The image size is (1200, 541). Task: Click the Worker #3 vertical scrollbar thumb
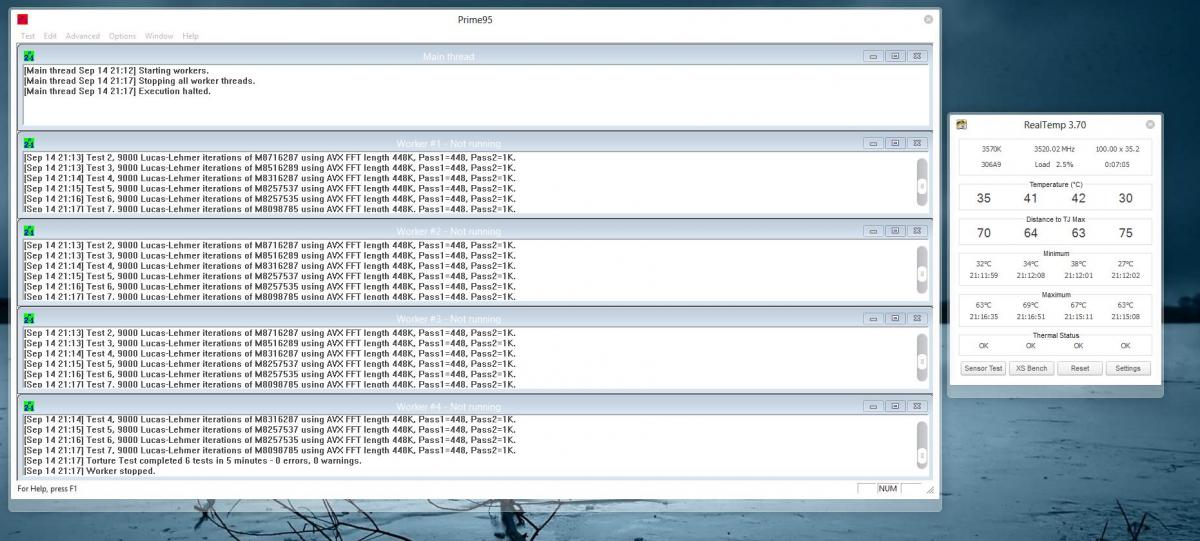[922, 361]
